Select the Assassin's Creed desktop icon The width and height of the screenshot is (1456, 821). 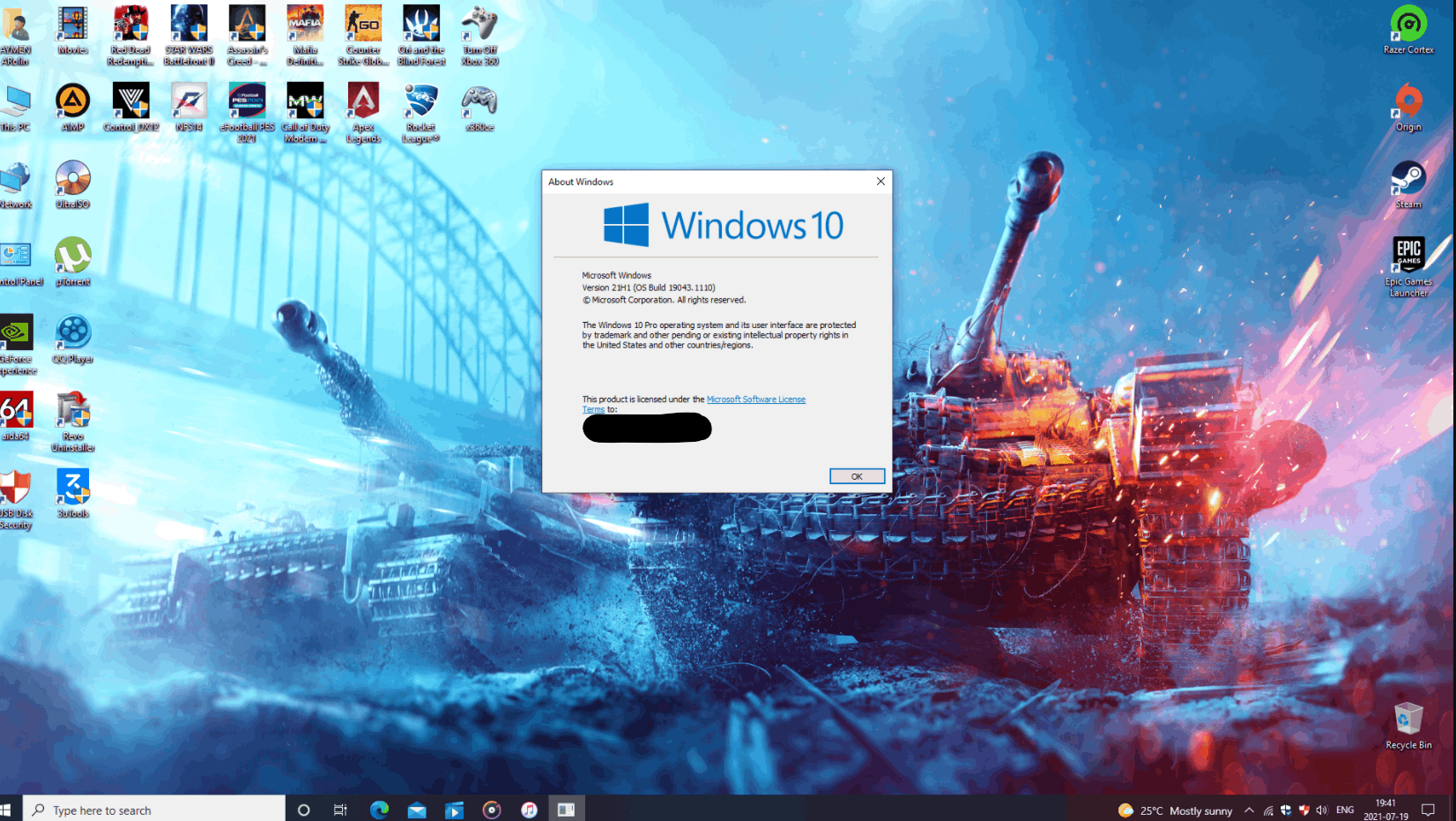click(x=247, y=35)
